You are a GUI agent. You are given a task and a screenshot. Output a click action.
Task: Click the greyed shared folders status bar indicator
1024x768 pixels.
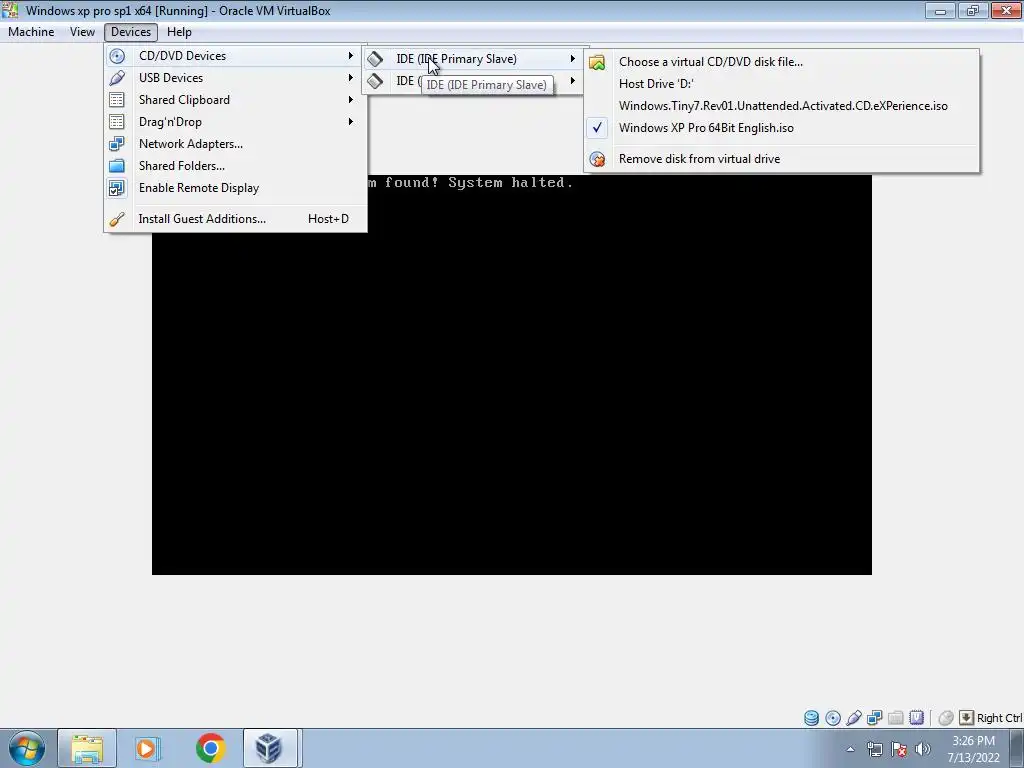(x=896, y=718)
